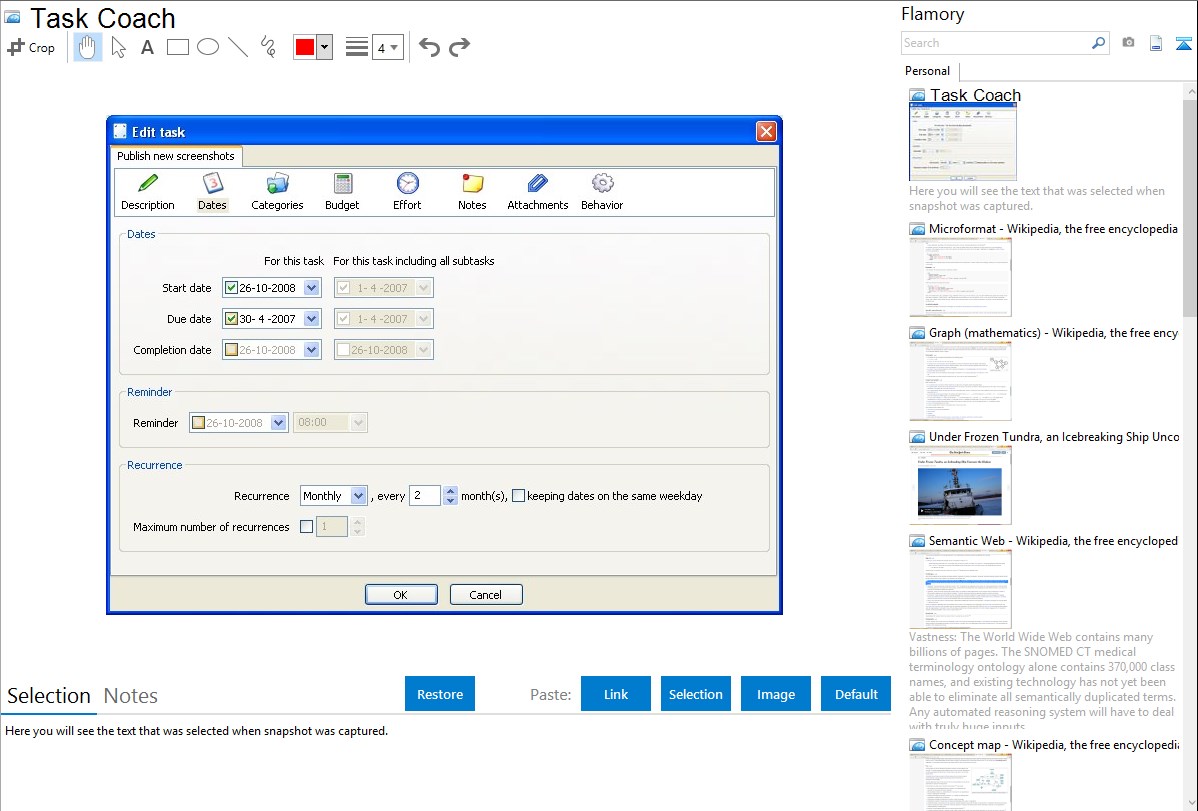Select the freehand scribble tool

point(268,47)
